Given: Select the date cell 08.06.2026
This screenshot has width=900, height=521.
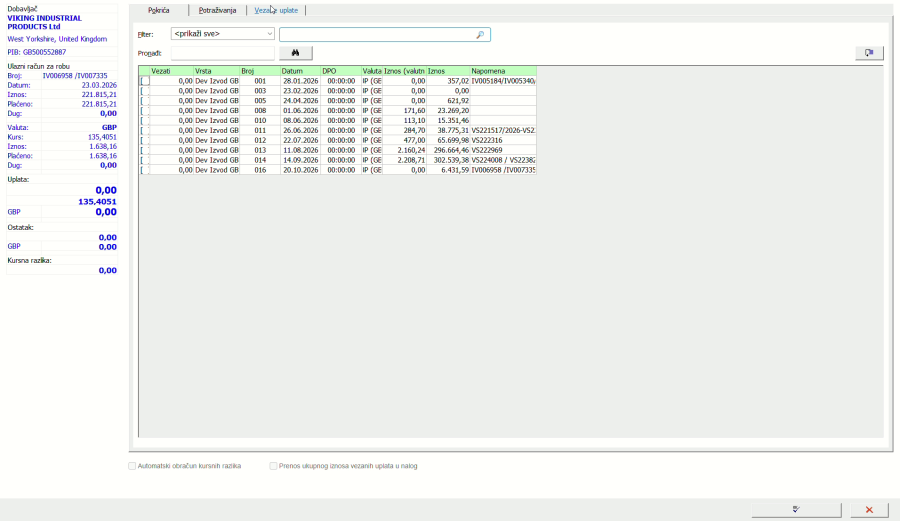Looking at the screenshot, I should pyautogui.click(x=300, y=120).
